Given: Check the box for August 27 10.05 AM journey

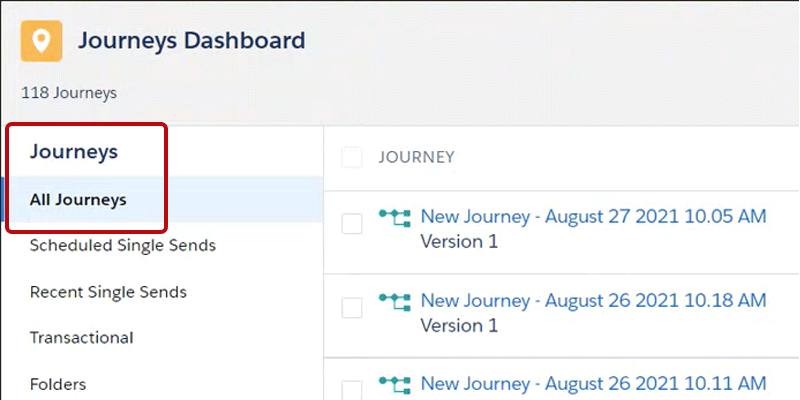Looking at the screenshot, I should click(352, 225).
